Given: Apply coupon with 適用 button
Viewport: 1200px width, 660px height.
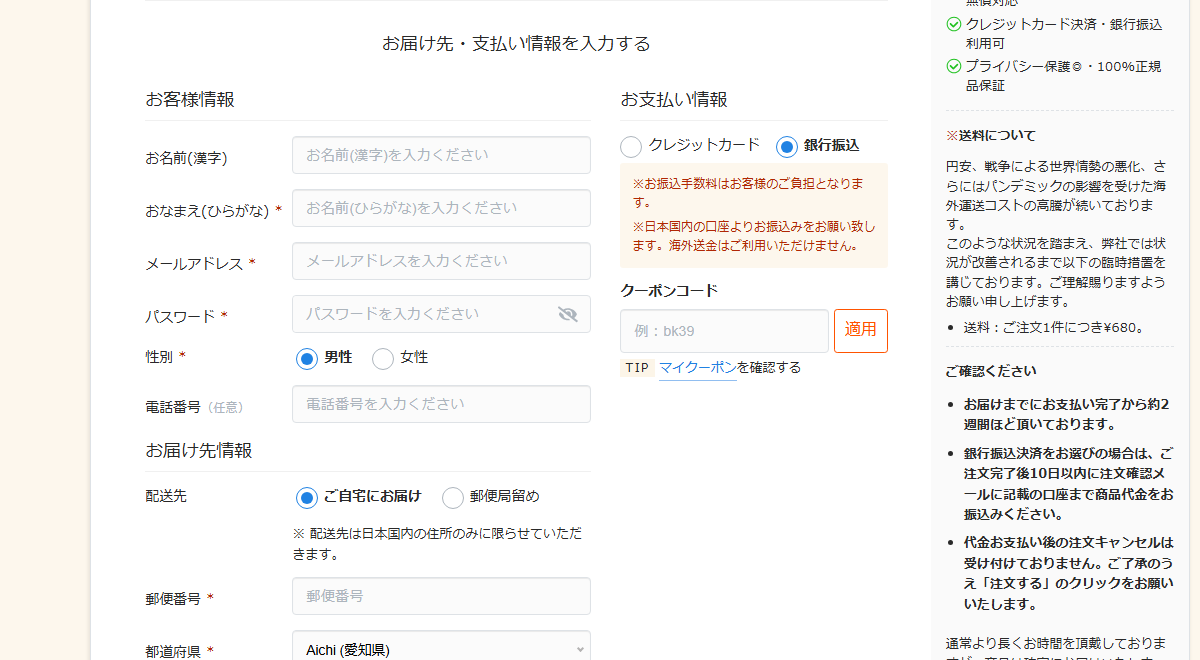Looking at the screenshot, I should [861, 330].
